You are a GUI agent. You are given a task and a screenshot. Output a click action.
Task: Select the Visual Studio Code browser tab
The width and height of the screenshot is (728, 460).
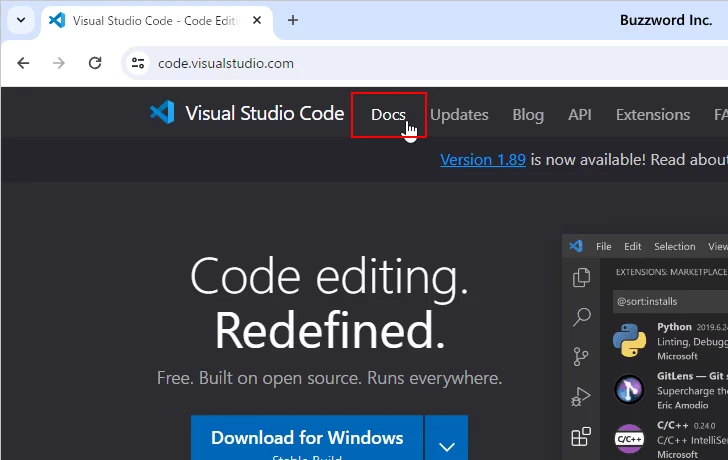(x=156, y=21)
